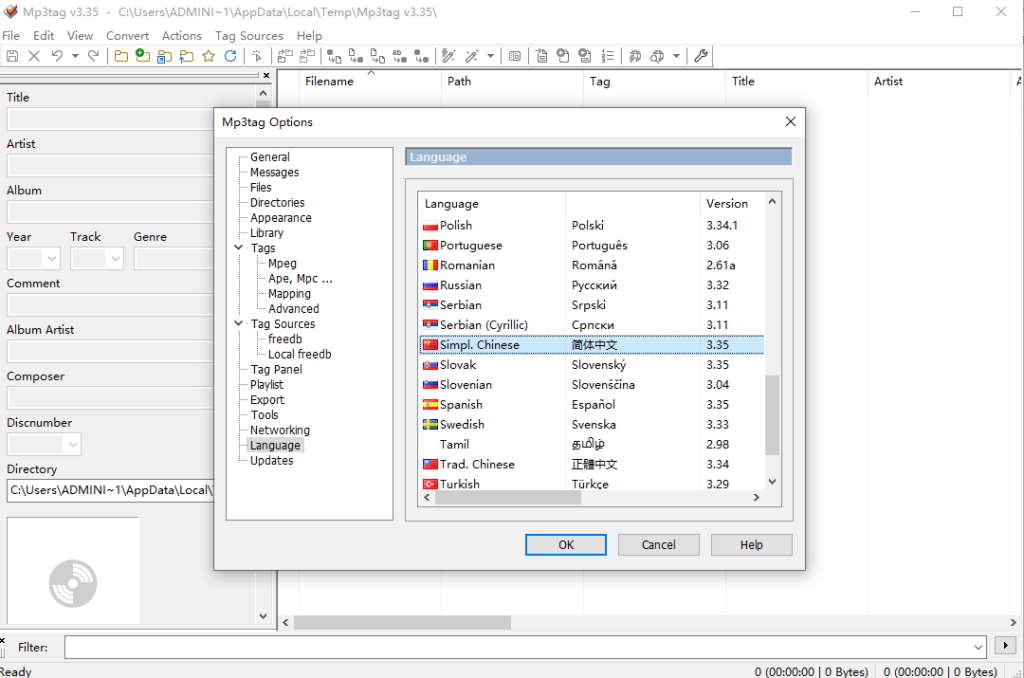
Task: Confirm options with OK button
Action: coord(566,545)
